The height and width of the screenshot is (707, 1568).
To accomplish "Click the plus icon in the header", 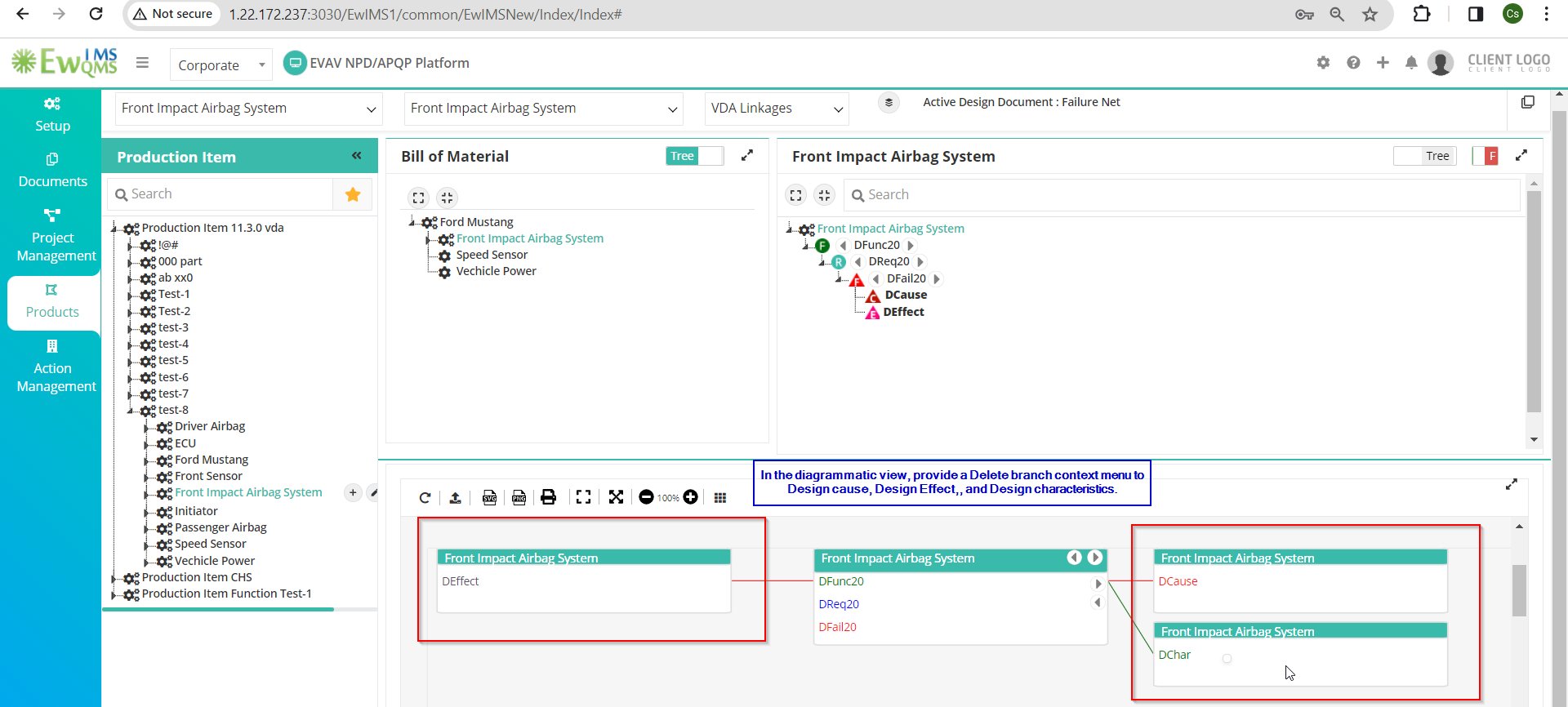I will 1383,63.
